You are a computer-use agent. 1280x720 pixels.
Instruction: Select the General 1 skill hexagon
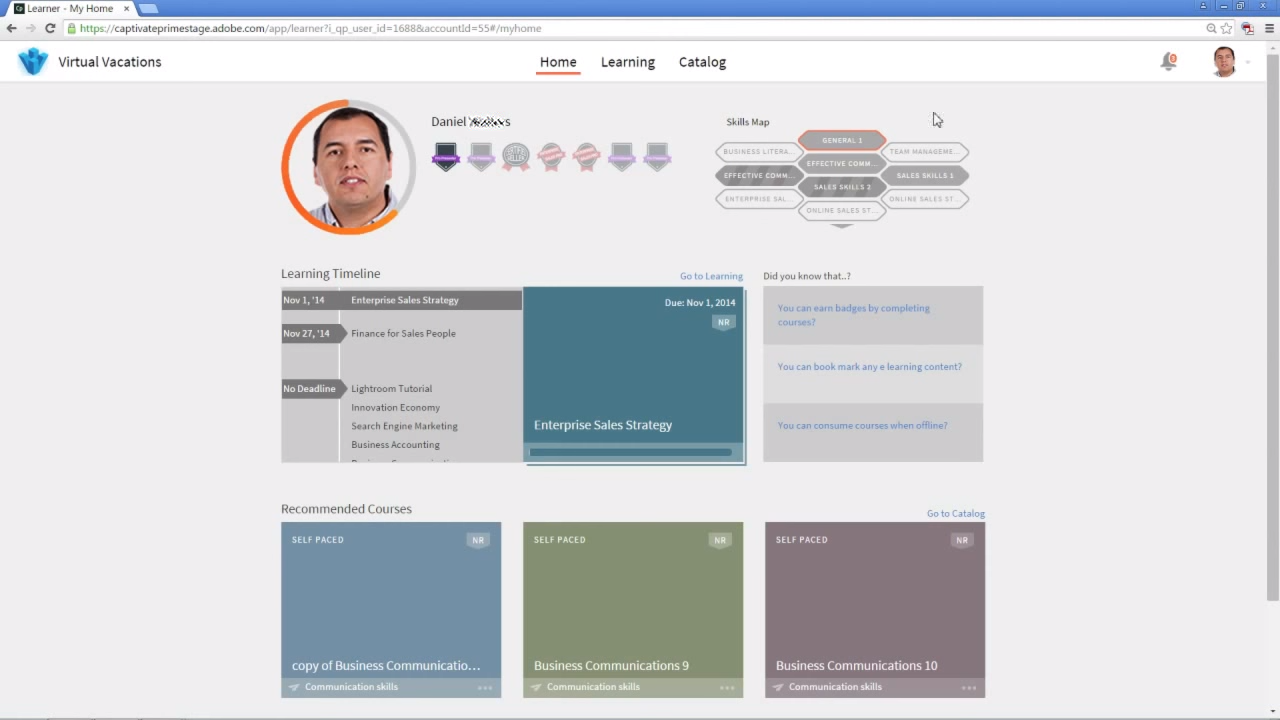pyautogui.click(x=842, y=140)
